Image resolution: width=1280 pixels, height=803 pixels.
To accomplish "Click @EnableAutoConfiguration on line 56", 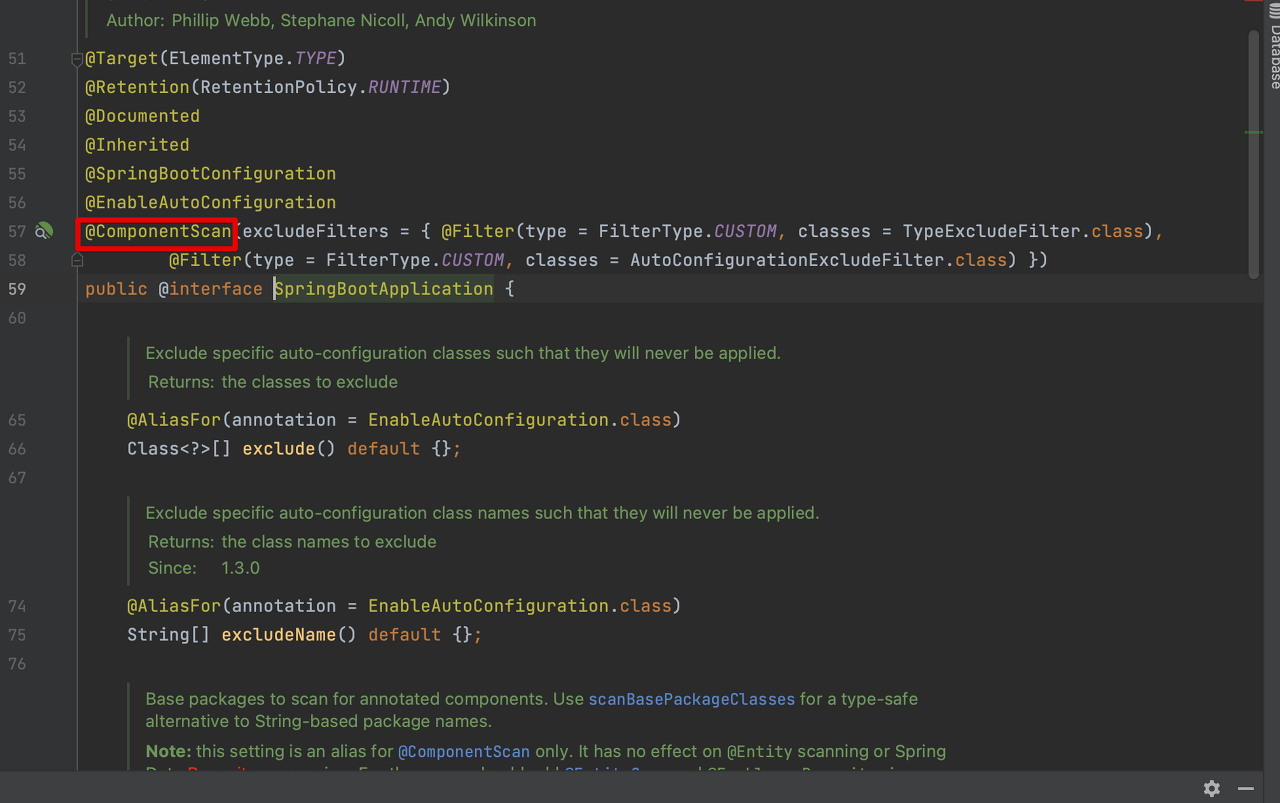I will pos(211,202).
